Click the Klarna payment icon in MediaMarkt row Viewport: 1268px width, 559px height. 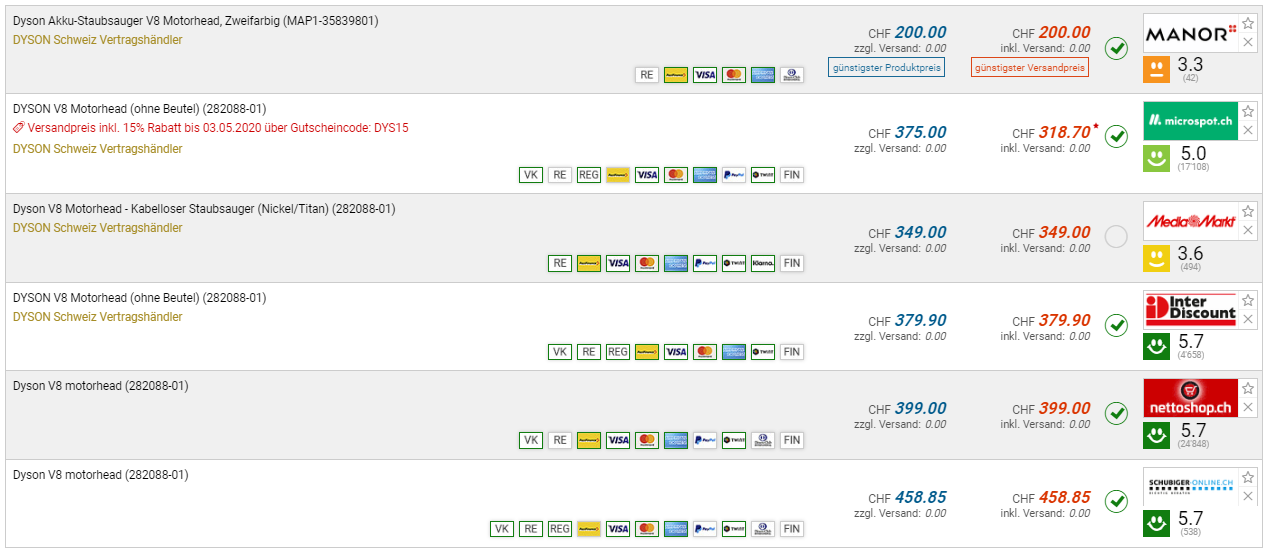pos(763,264)
